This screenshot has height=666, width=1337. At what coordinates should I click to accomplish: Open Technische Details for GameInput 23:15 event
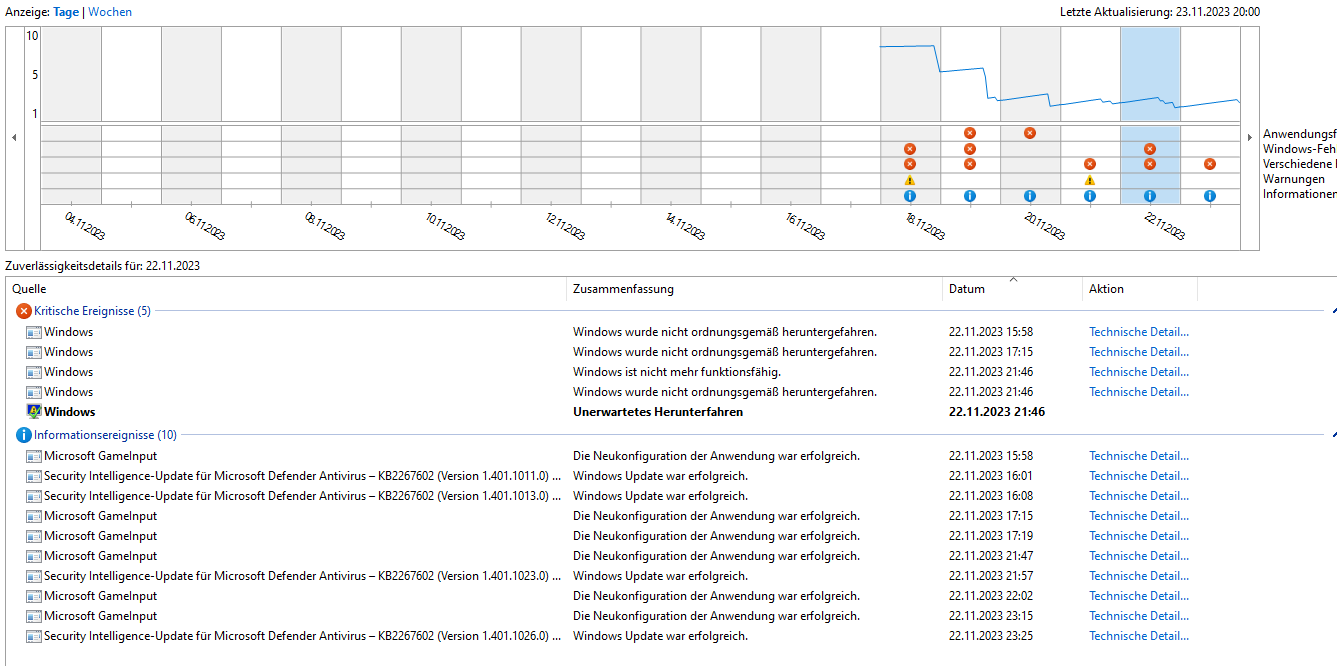1139,616
